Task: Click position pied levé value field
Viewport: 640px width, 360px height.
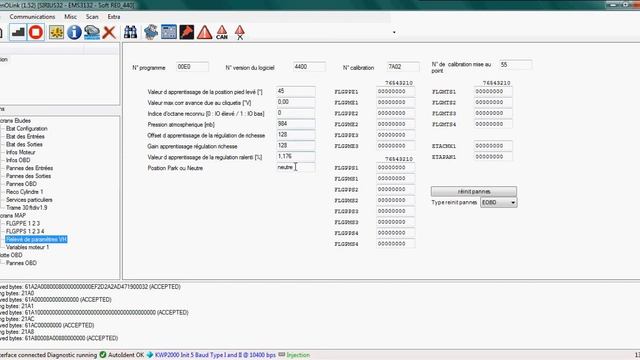Action: click(x=296, y=91)
